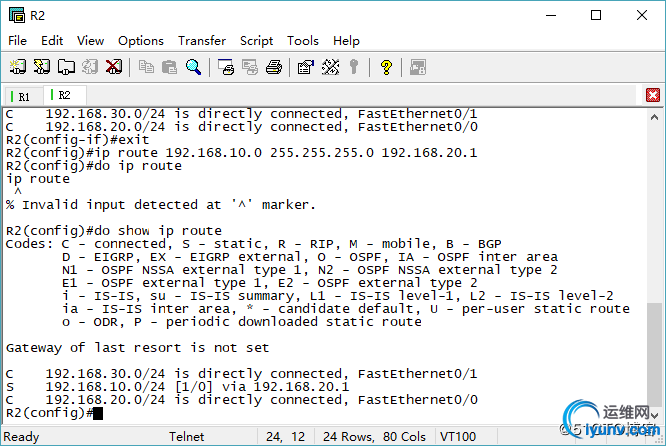Switch to the R1 session tab
The image size is (666, 446).
(x=21, y=96)
